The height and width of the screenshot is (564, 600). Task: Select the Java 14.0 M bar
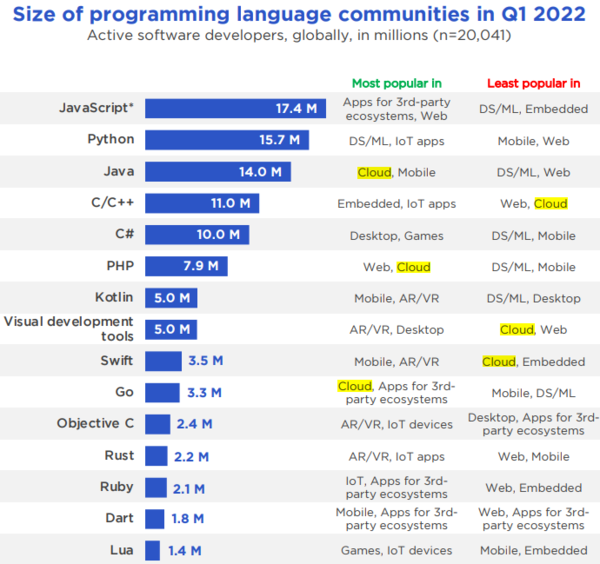(217, 172)
